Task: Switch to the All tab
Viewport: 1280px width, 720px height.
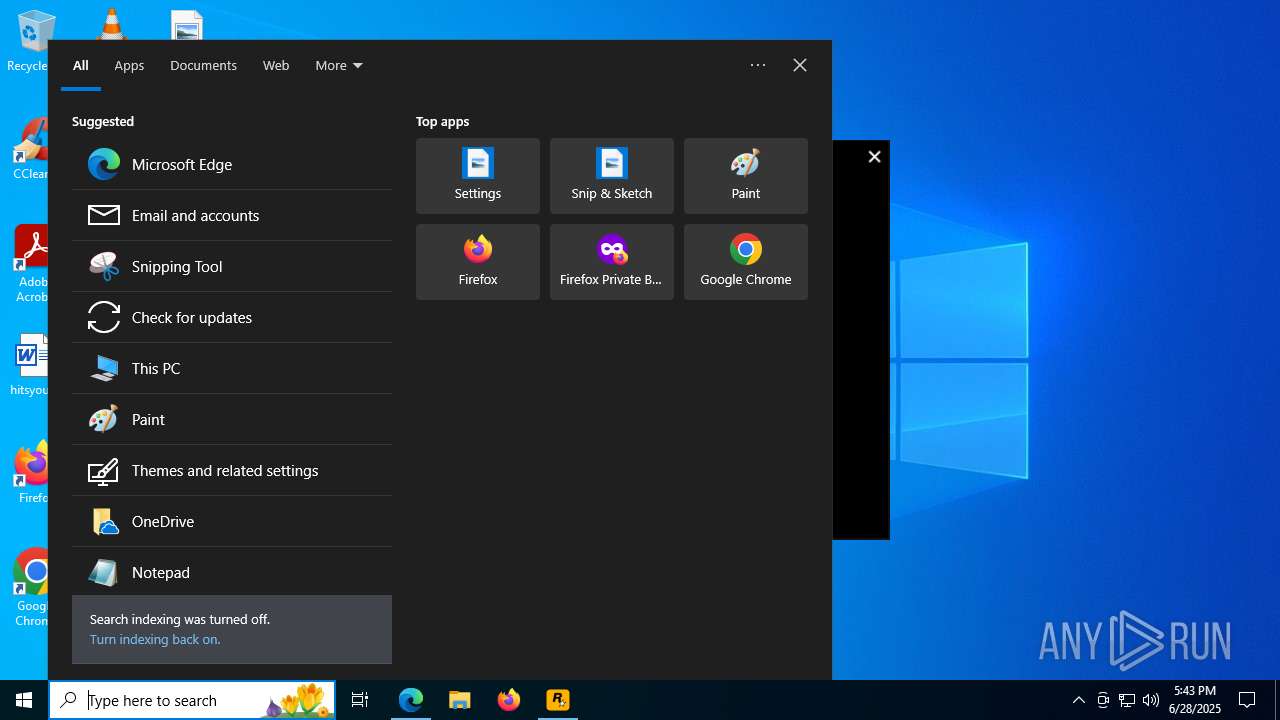Action: point(81,65)
